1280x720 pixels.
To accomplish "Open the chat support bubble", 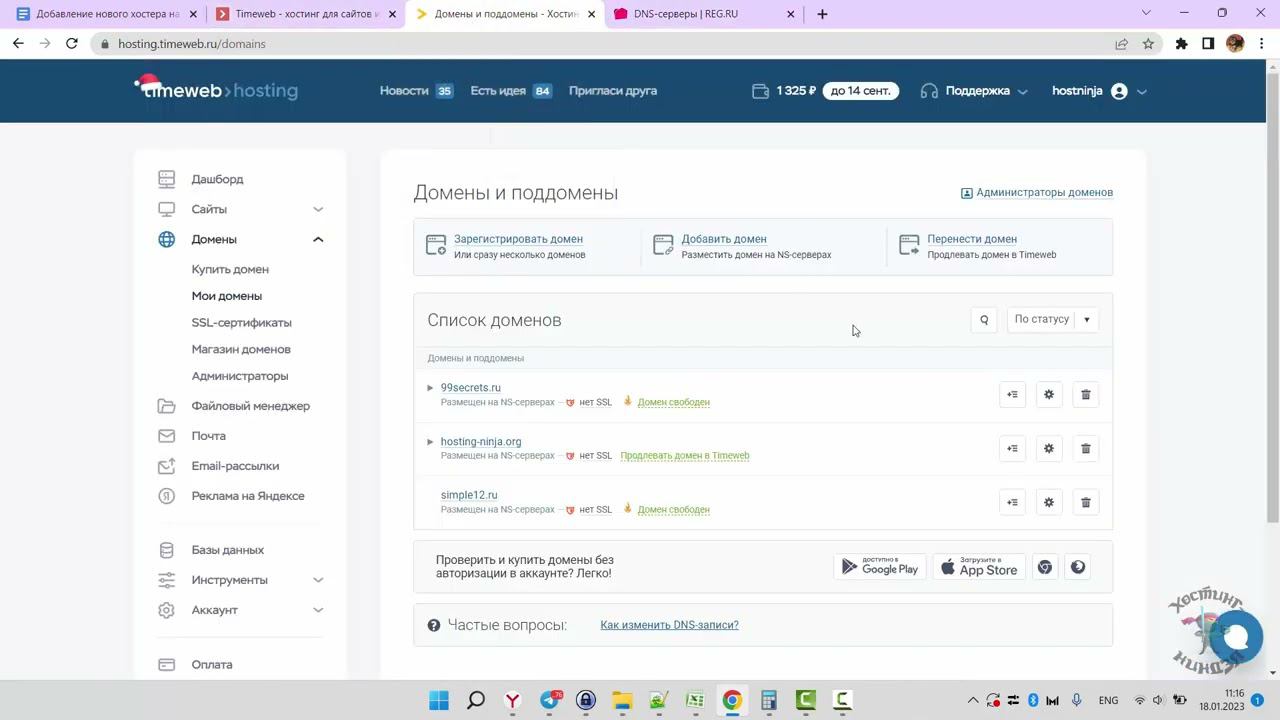I will [1236, 637].
